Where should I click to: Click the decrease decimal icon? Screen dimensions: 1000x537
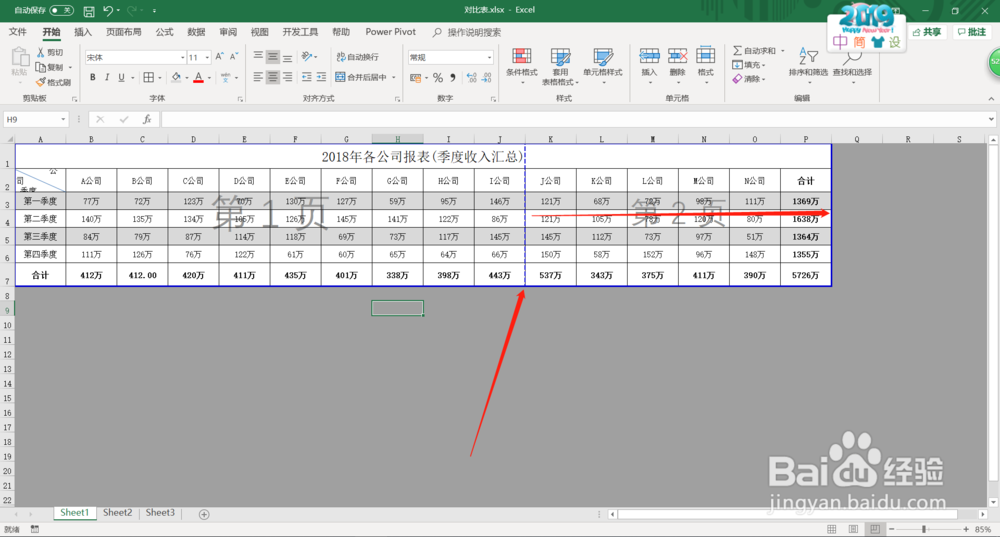[x=487, y=78]
